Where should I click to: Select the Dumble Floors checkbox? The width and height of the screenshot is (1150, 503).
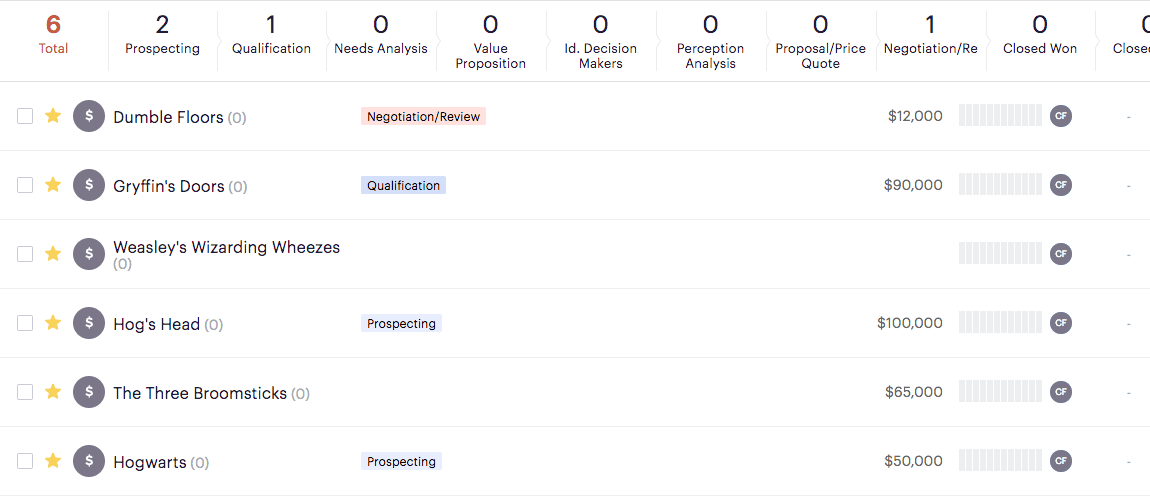pyautogui.click(x=25, y=116)
